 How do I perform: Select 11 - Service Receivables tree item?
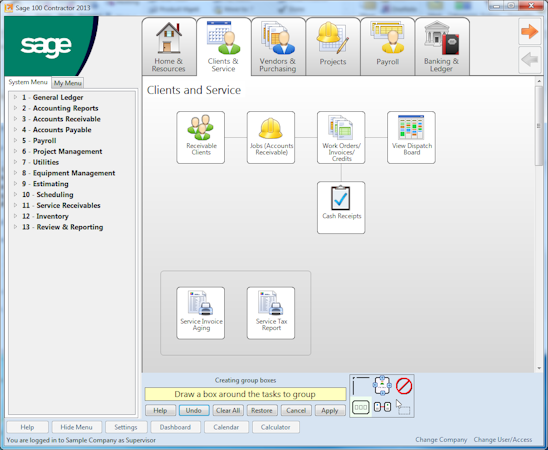click(x=61, y=205)
